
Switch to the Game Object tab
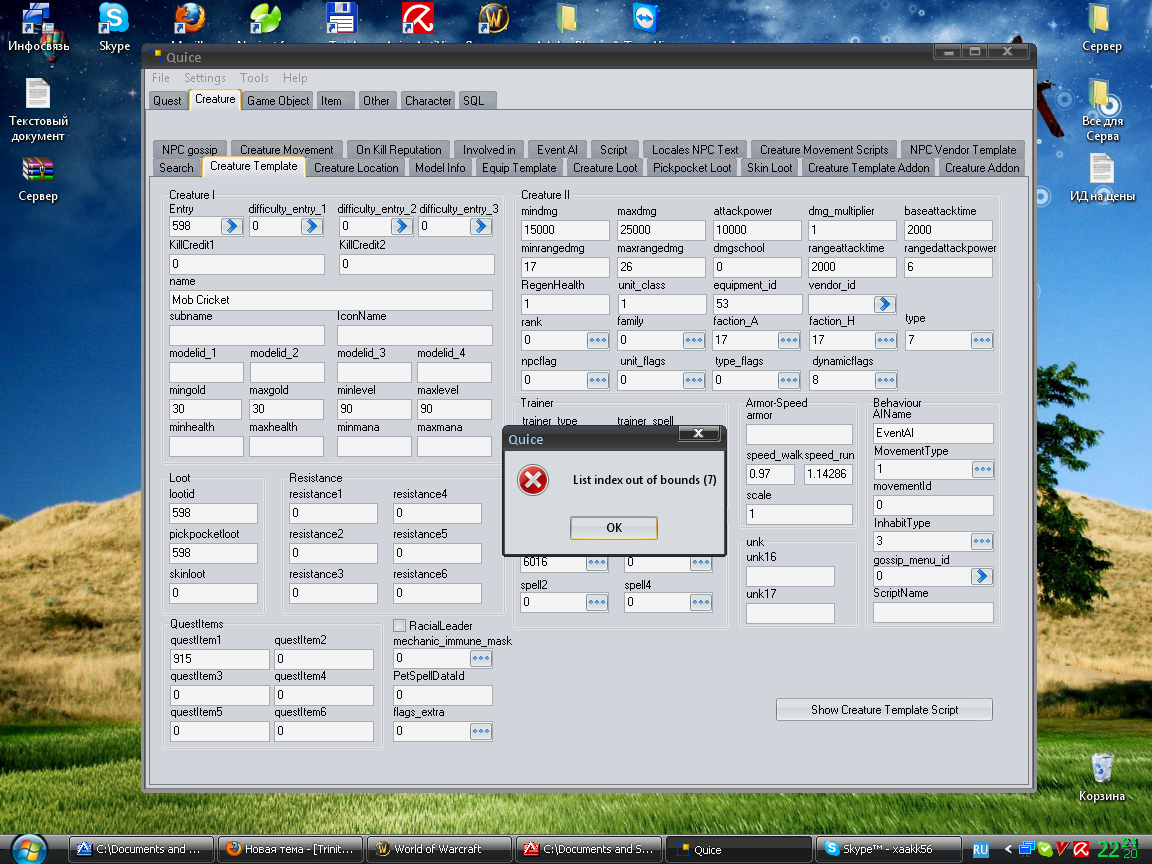pyautogui.click(x=278, y=101)
